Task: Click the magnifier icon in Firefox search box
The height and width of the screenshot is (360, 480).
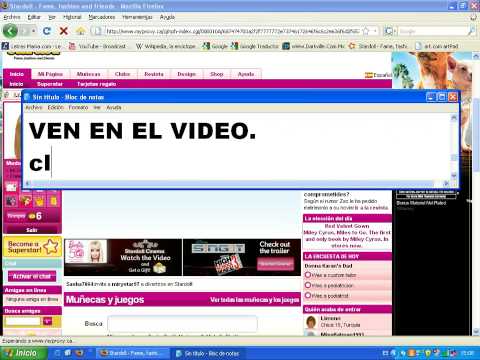Action: [x=471, y=31]
